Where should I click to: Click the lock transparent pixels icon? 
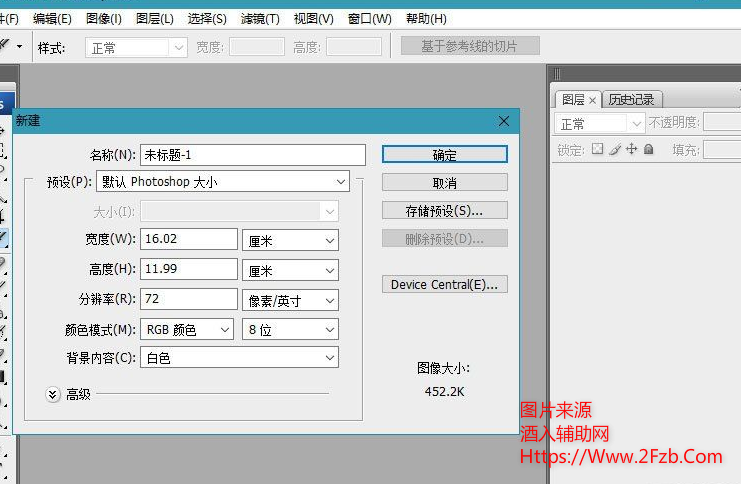click(598, 149)
